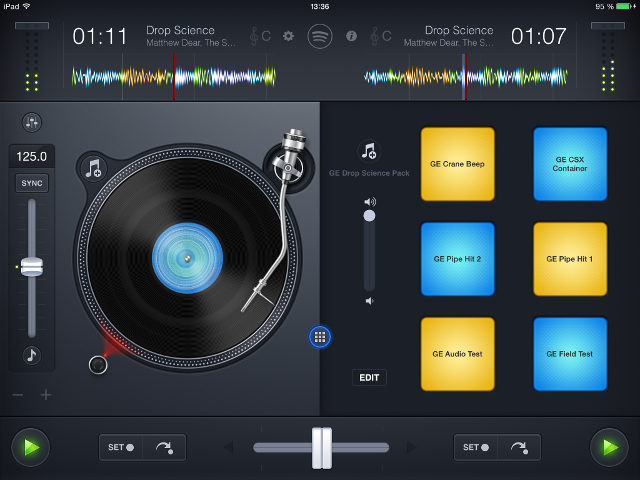Tap the music note pitch icon
Viewport: 640px width, 480px height.
click(x=31, y=355)
